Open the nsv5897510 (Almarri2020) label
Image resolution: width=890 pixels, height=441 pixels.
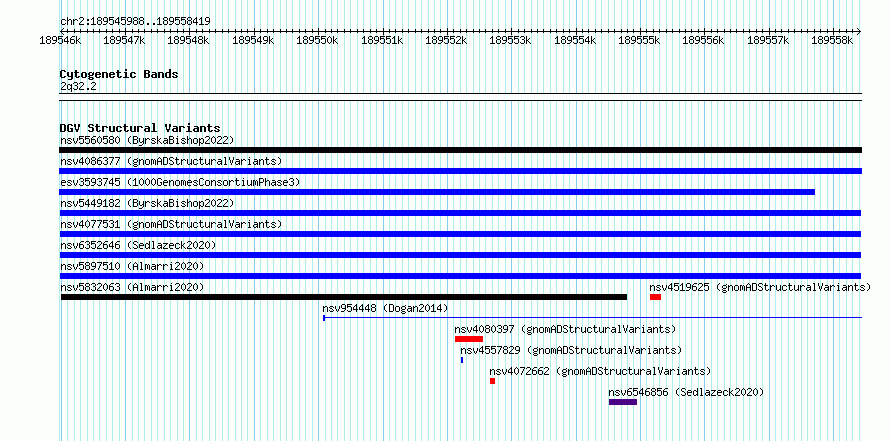coord(132,266)
